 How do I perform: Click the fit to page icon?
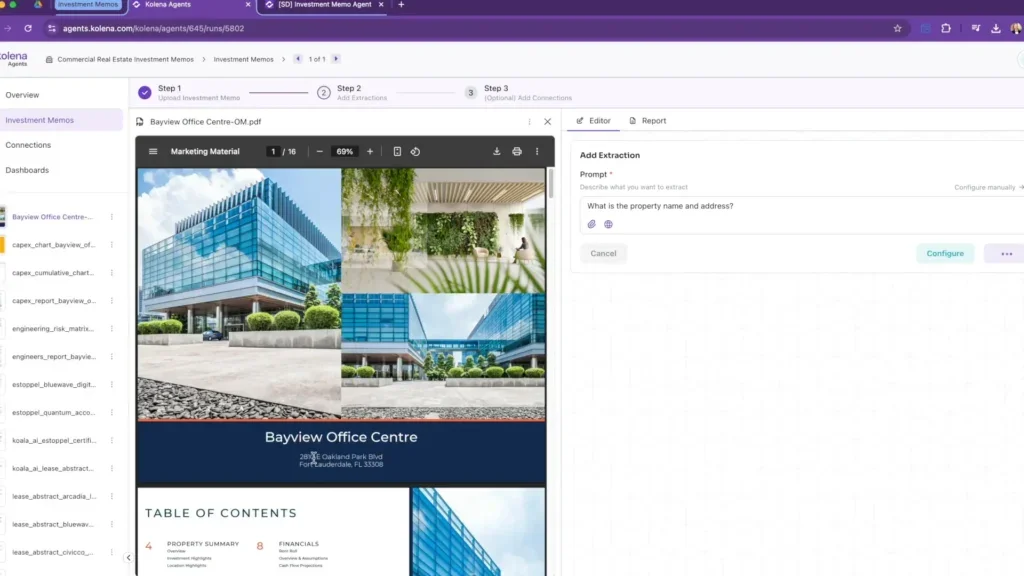[x=397, y=152]
